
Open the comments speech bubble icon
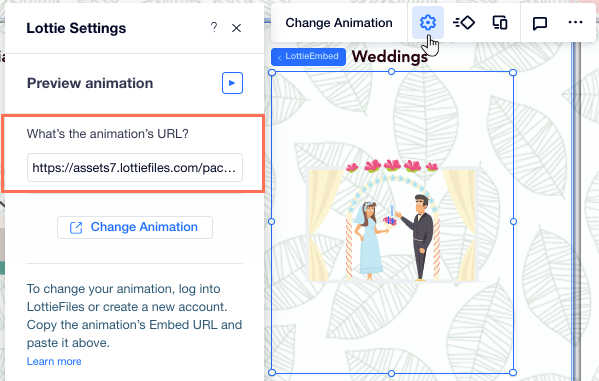coord(539,23)
